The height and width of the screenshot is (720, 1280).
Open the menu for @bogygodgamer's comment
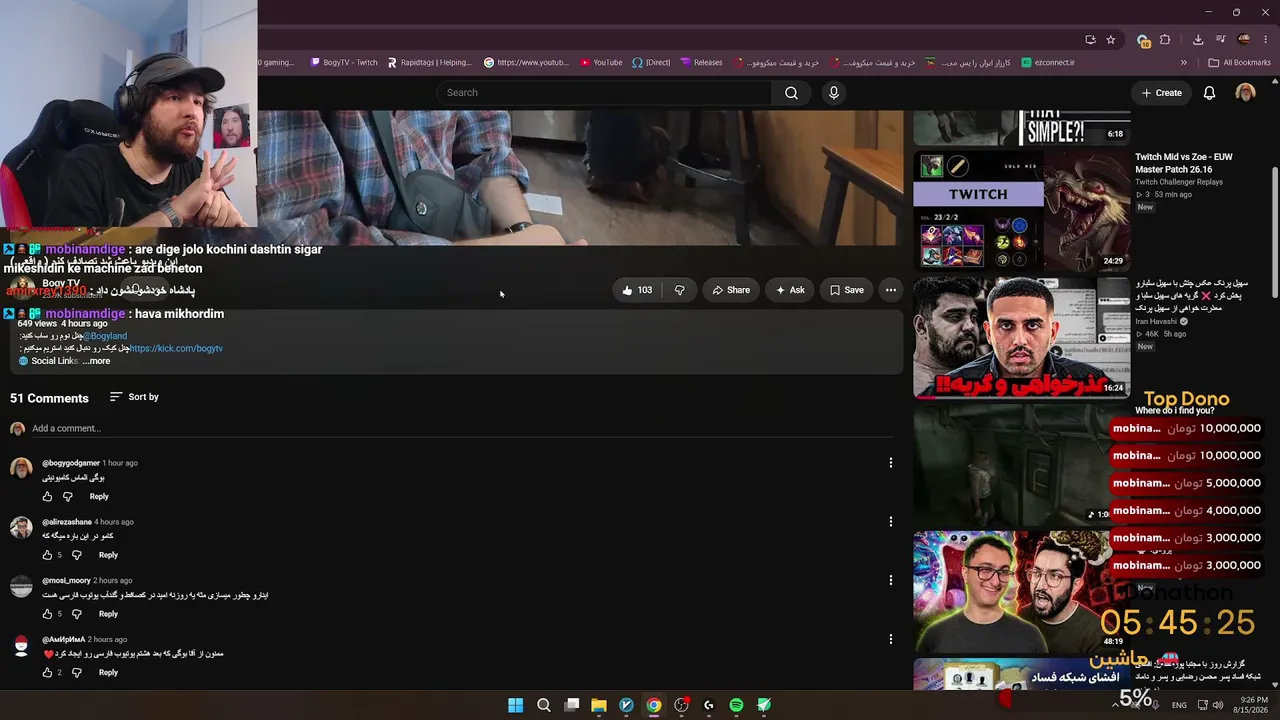[890, 463]
